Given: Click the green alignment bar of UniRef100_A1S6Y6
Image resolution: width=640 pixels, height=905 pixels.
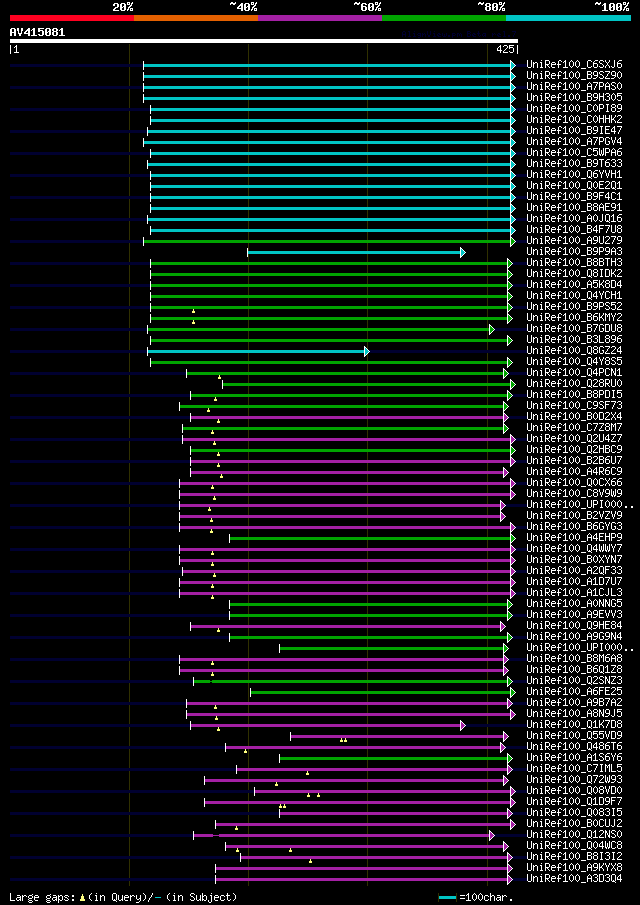Looking at the screenshot, I should [396, 758].
